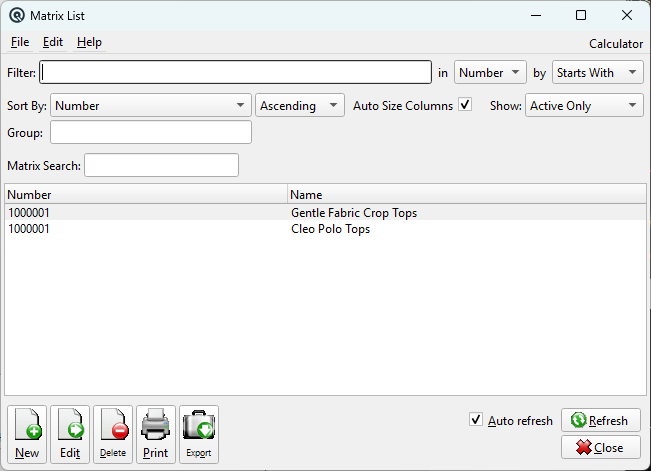The height and width of the screenshot is (471, 651).
Task: Open the Starts With match dropdown
Action: click(597, 73)
